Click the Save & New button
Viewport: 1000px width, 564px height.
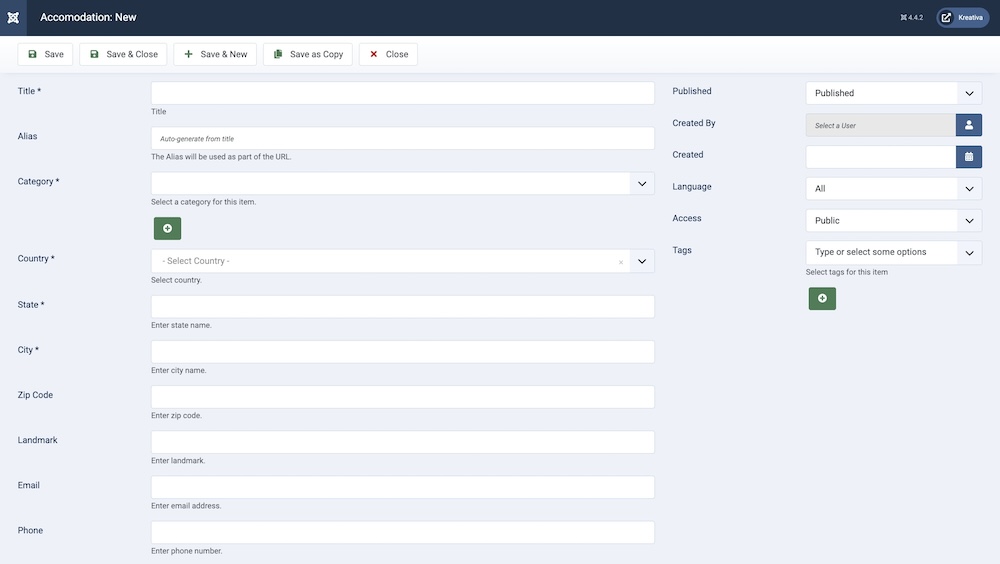215,54
